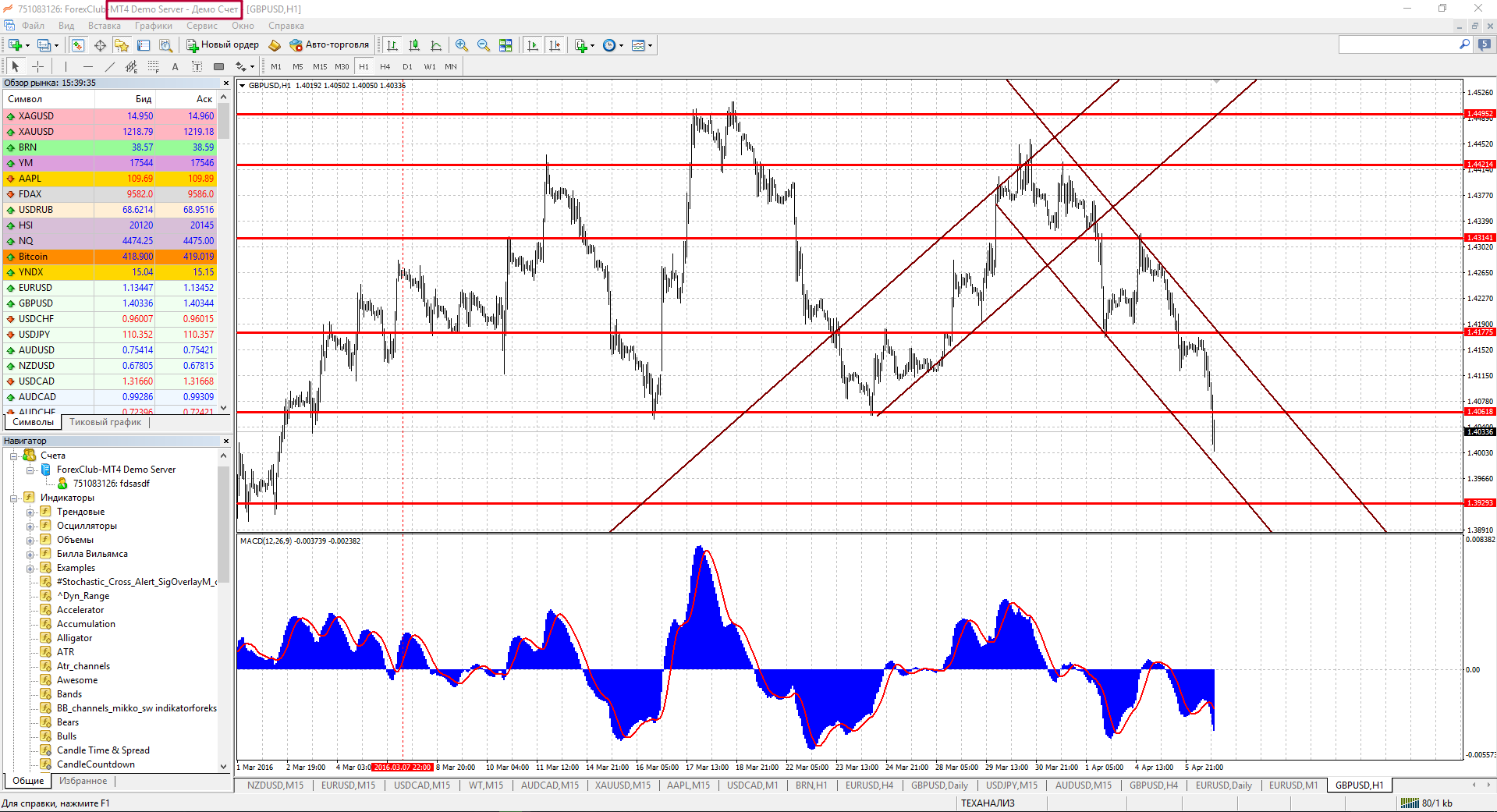Image resolution: width=1497 pixels, height=812 pixels.
Task: Open the chart templates dropdown
Action: (641, 45)
